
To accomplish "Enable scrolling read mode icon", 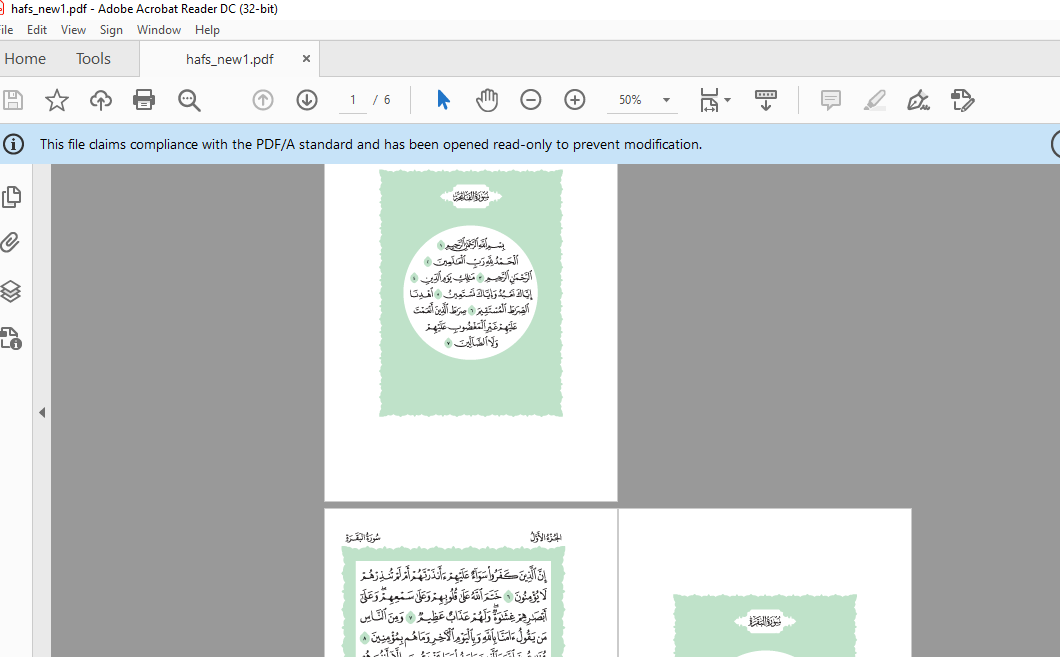I will pos(766,100).
